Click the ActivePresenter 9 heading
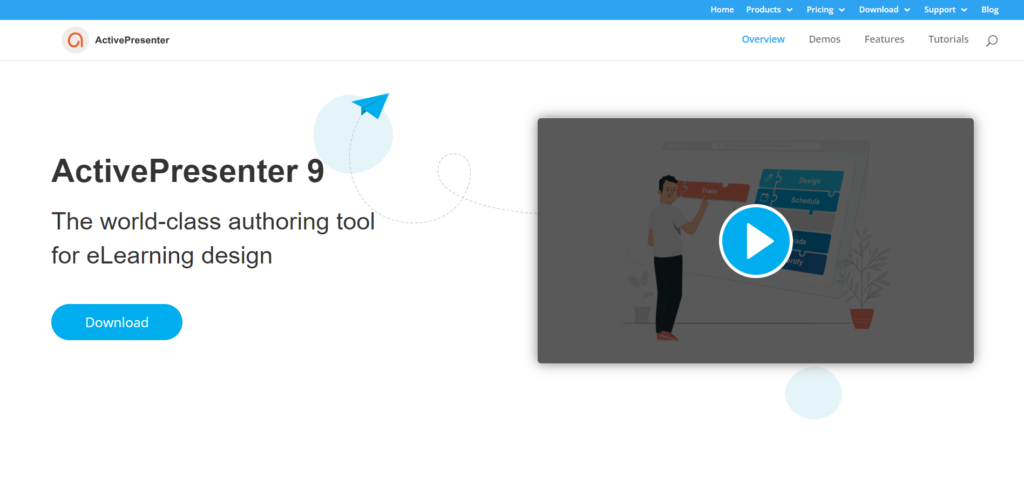The height and width of the screenshot is (480, 1024). tap(187, 171)
